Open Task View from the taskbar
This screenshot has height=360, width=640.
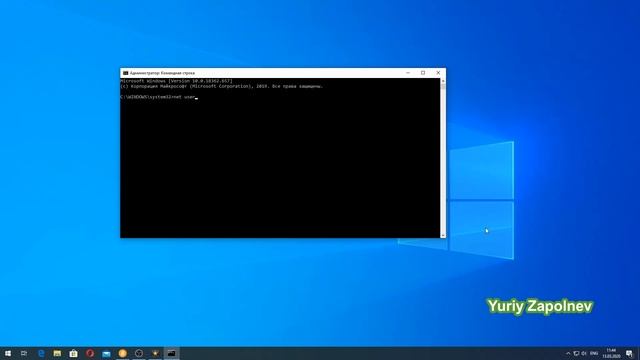click(x=24, y=353)
